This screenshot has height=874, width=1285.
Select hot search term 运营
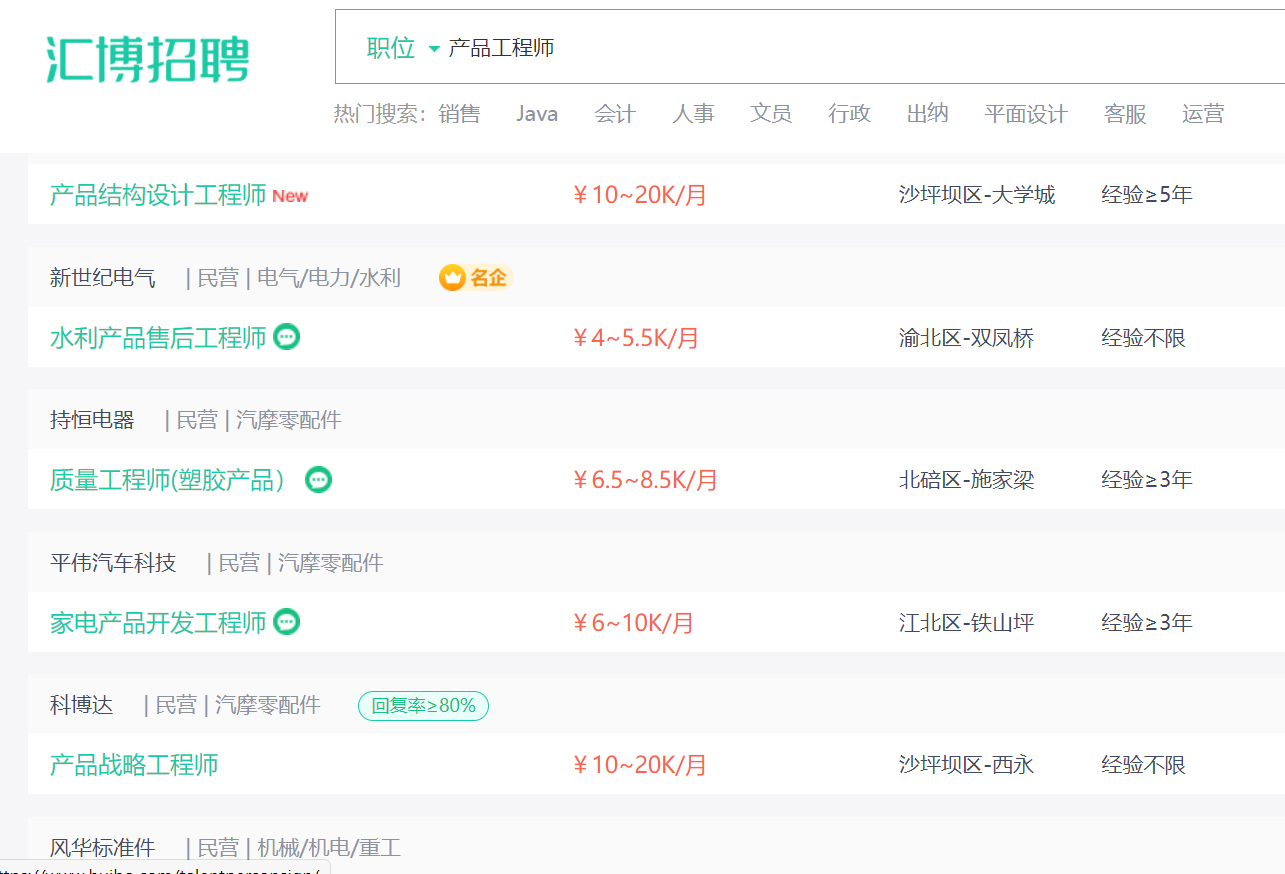click(1203, 114)
